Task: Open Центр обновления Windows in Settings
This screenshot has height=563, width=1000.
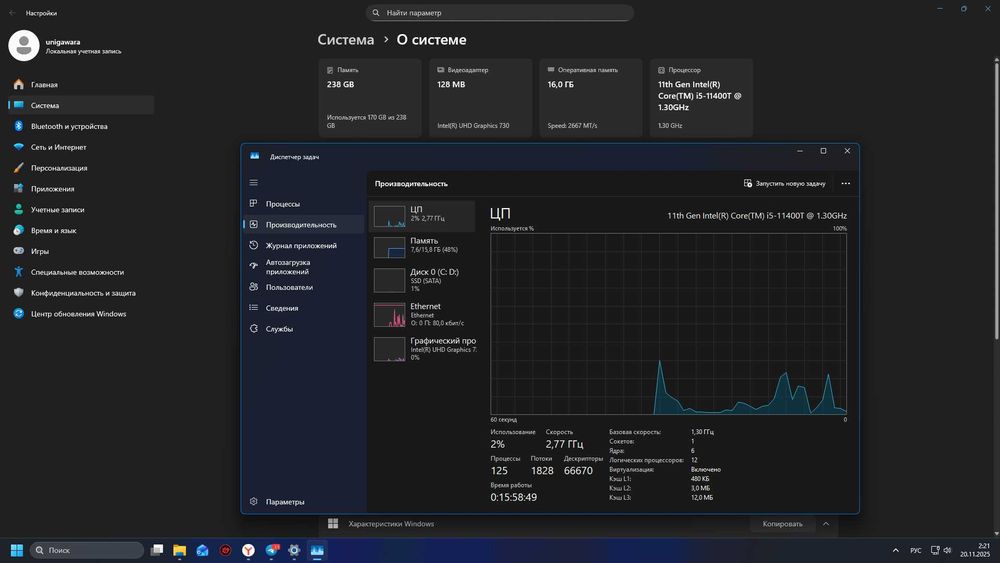Action: point(81,314)
